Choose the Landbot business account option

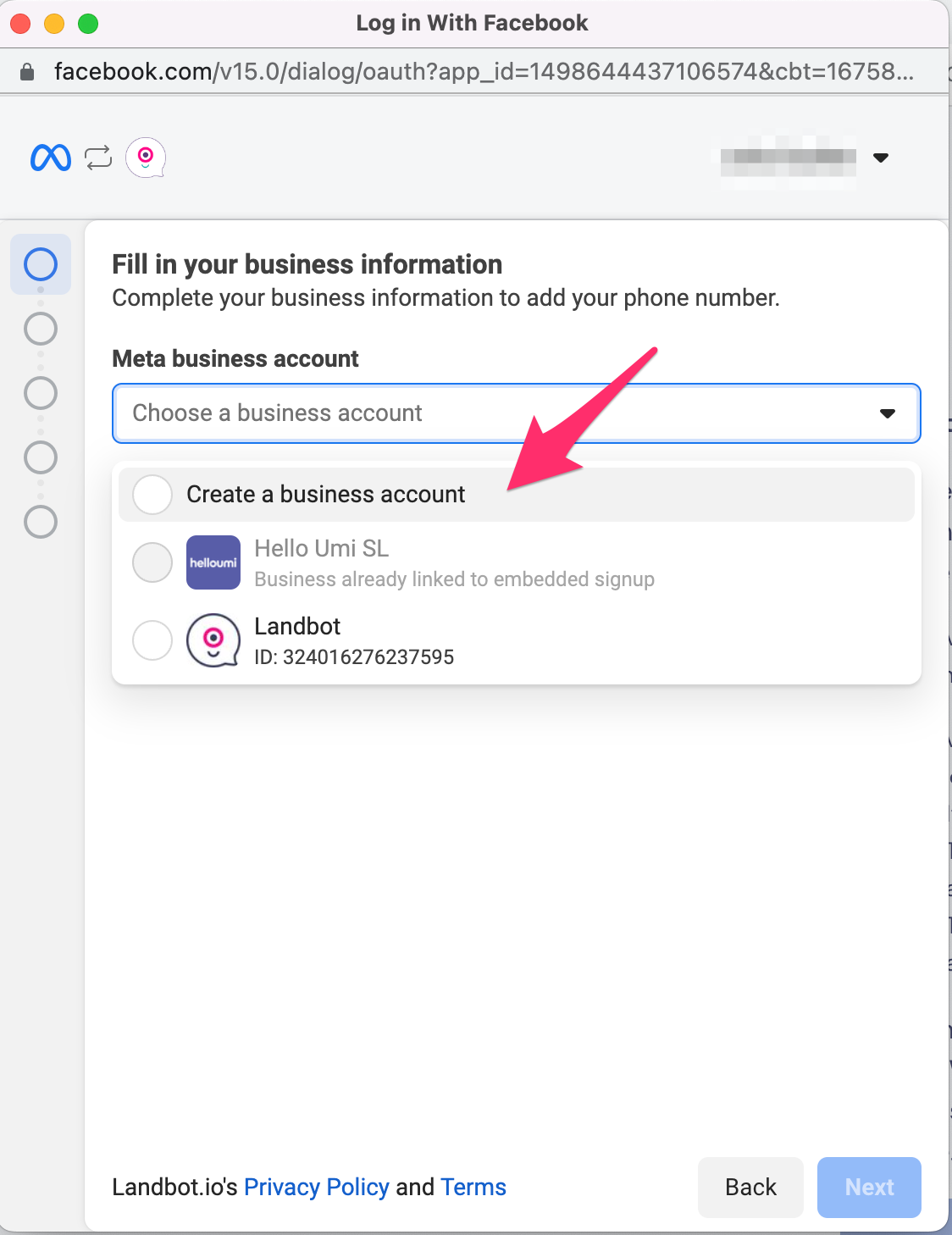tap(517, 640)
